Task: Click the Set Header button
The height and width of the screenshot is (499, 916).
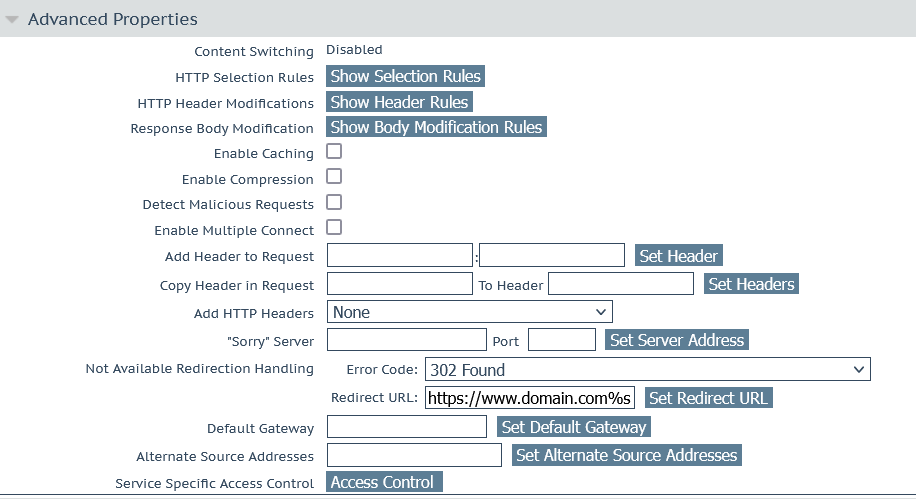Action: coord(679,256)
